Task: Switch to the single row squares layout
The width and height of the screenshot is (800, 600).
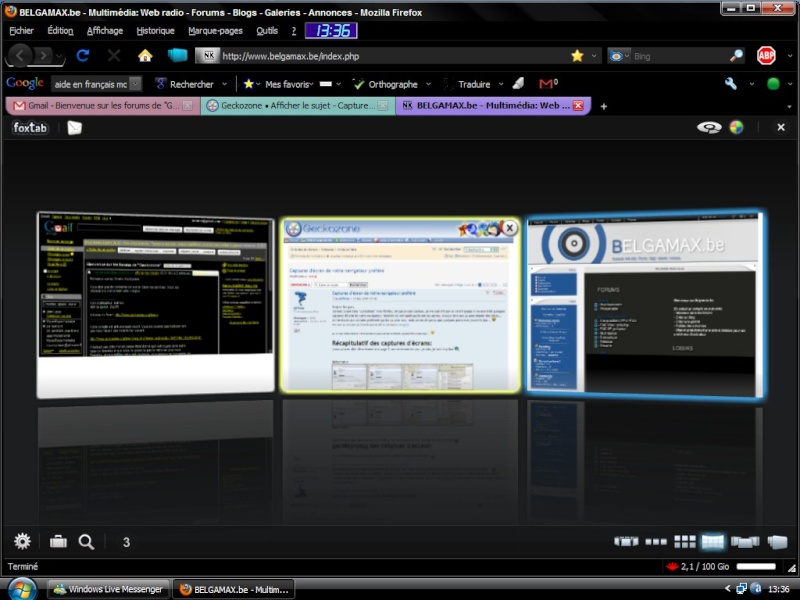Action: (656, 542)
